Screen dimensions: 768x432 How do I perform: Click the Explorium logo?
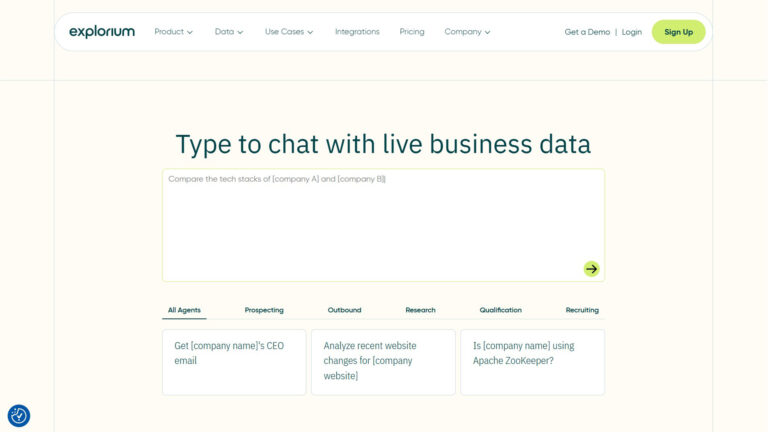(x=102, y=32)
